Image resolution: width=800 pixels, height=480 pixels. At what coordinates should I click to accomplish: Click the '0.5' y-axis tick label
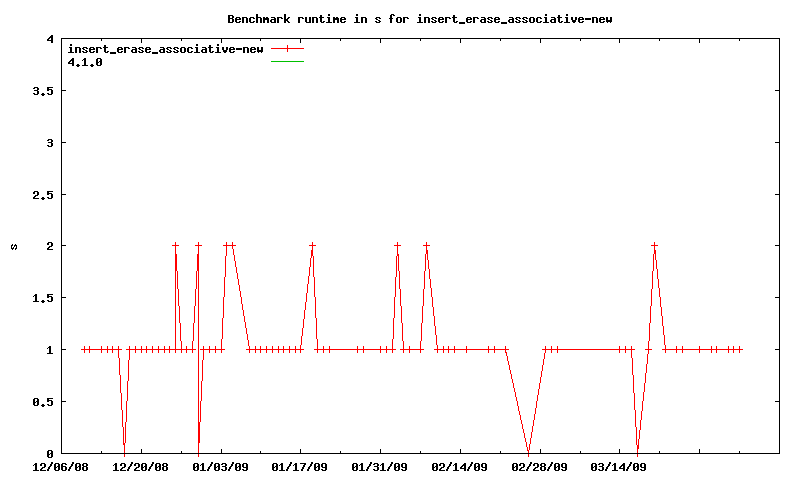click(44, 401)
